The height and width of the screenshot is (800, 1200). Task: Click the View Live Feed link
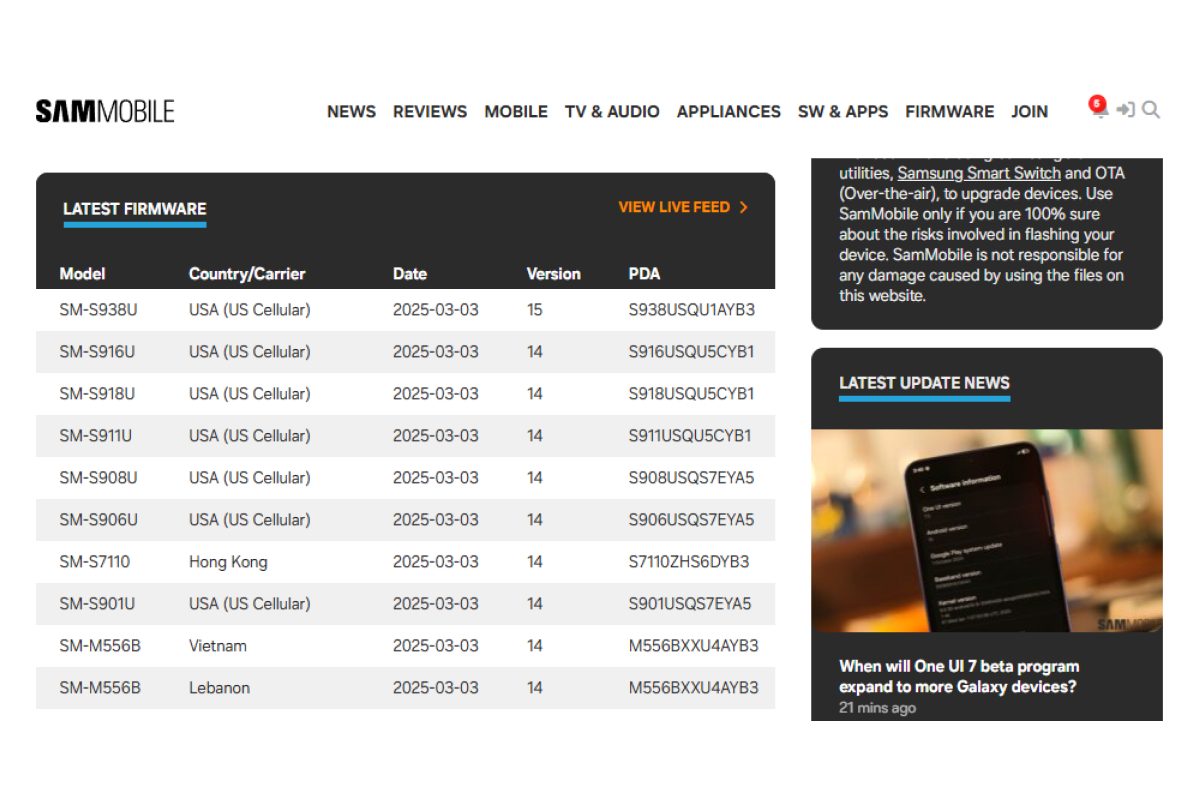tap(674, 207)
